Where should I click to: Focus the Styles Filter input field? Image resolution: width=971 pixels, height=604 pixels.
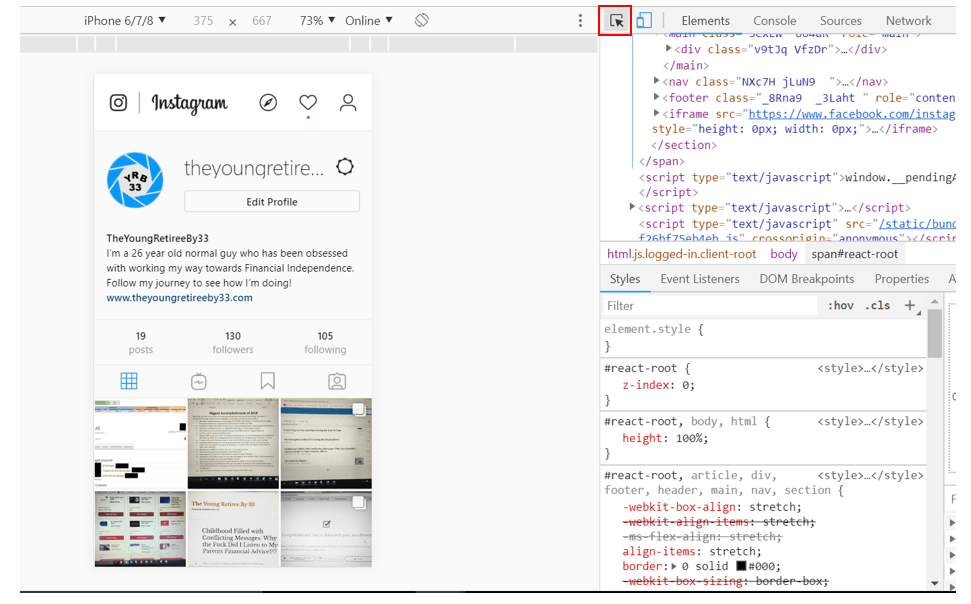[710, 305]
